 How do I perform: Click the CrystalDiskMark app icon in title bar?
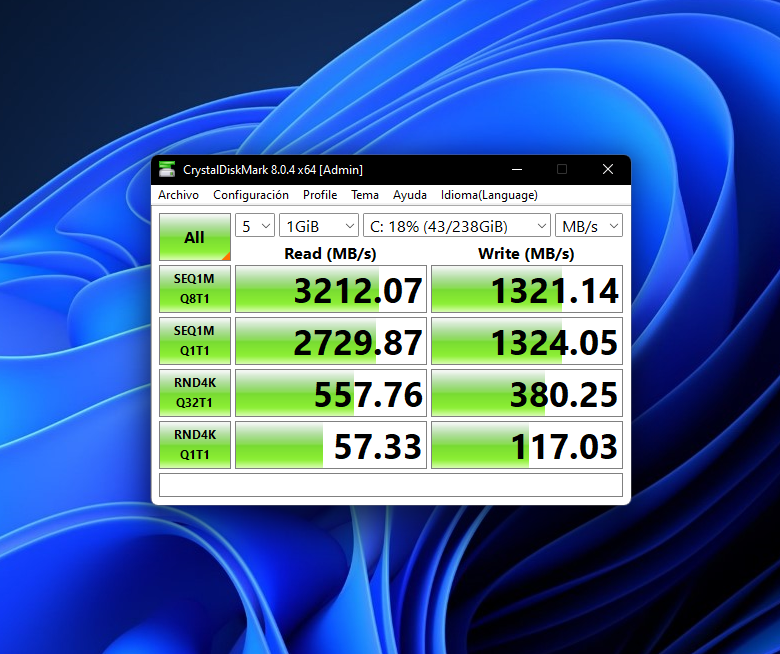167,169
